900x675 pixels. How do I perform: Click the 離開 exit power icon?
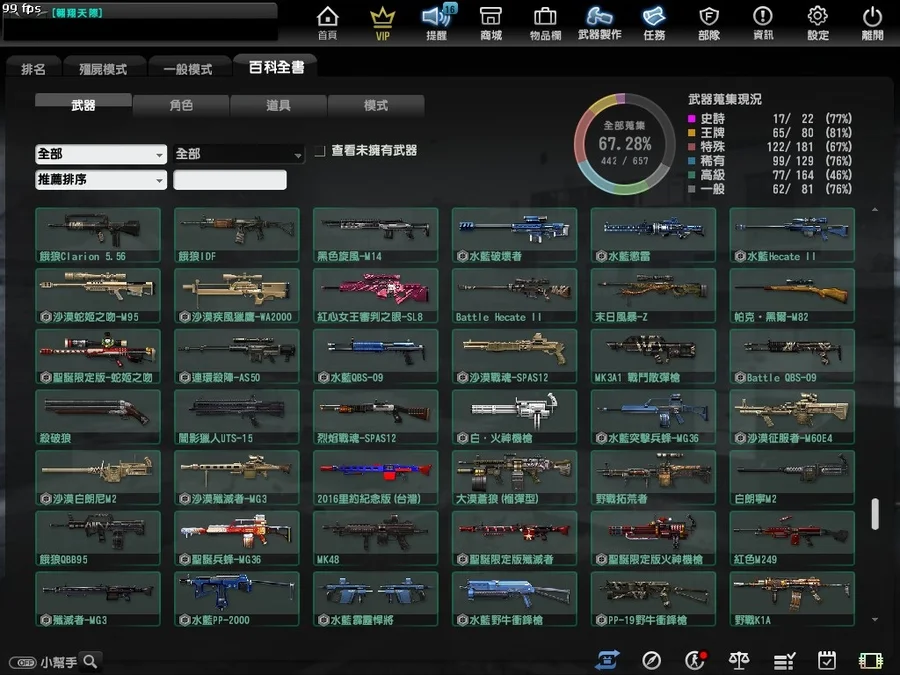coord(872,23)
